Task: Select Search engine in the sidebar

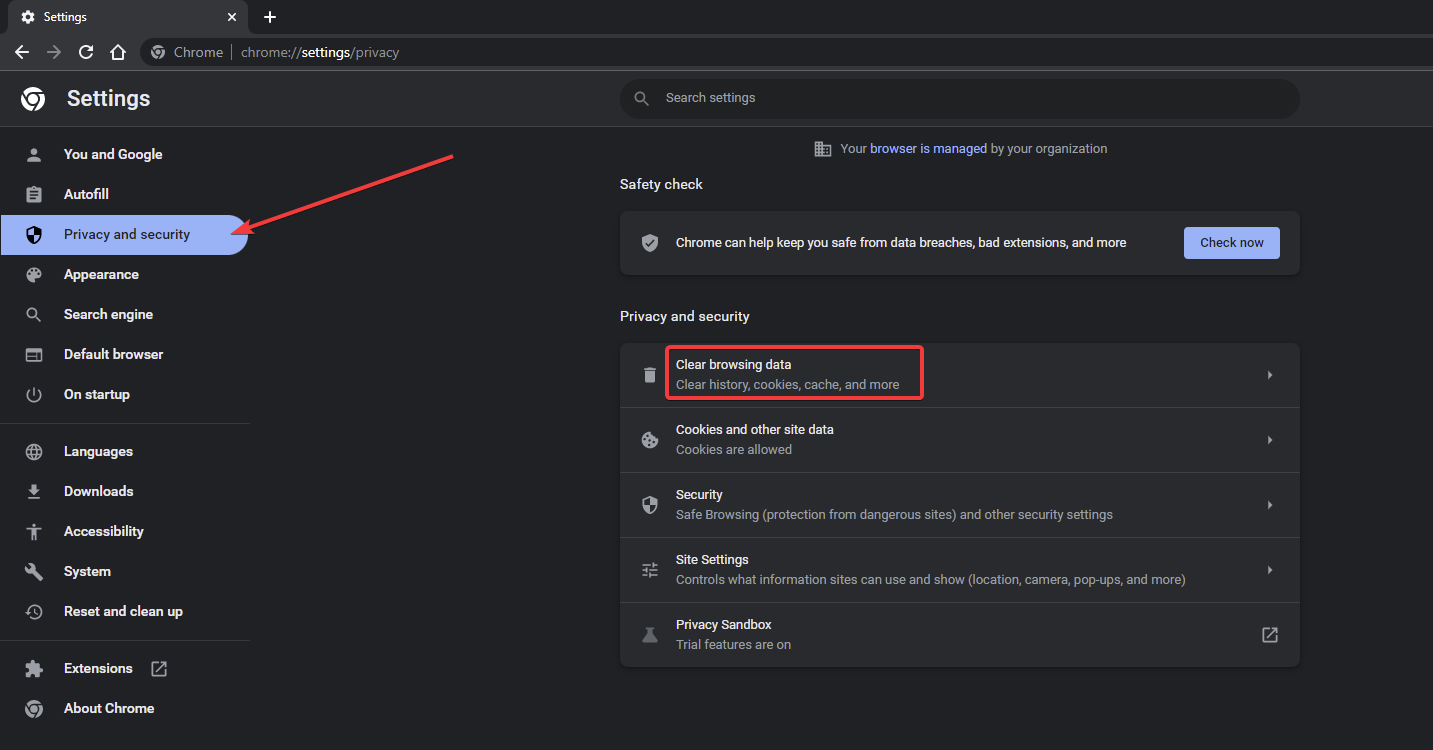Action: [108, 314]
